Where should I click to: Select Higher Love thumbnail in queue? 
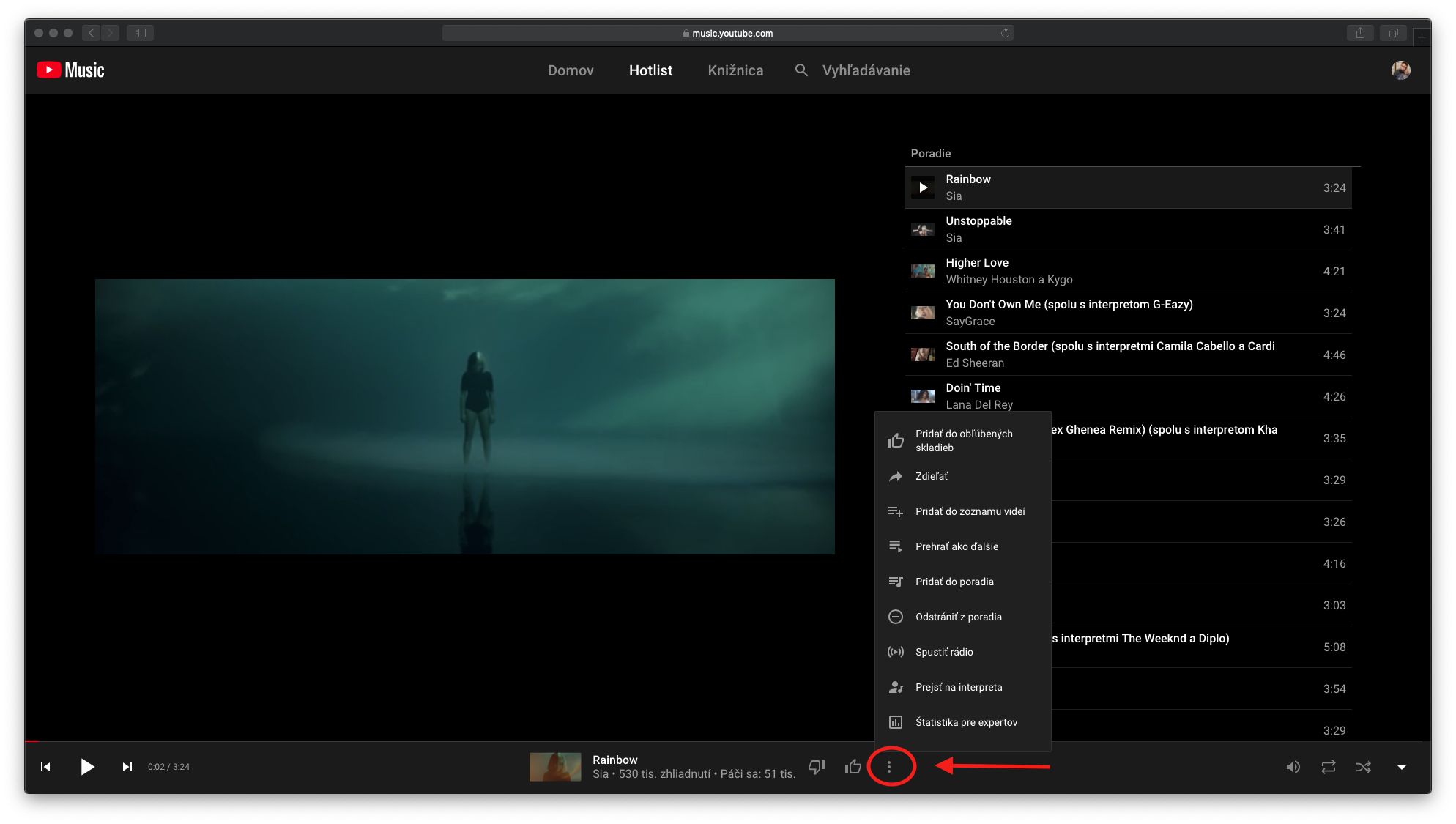click(923, 271)
